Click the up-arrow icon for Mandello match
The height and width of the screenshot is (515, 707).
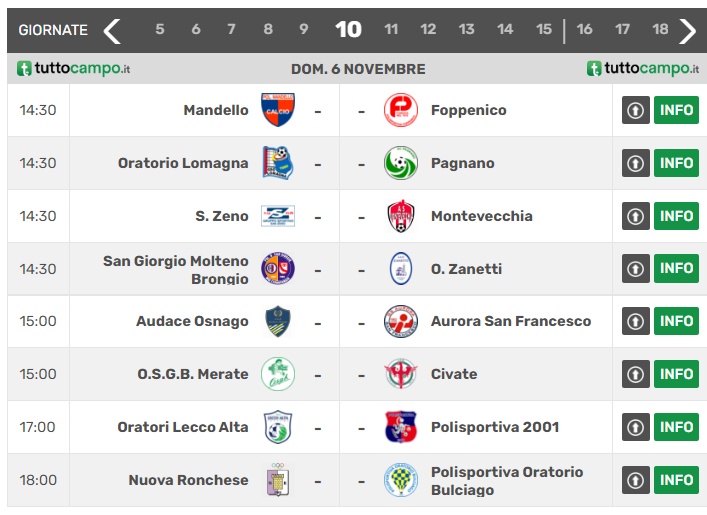pyautogui.click(x=636, y=110)
